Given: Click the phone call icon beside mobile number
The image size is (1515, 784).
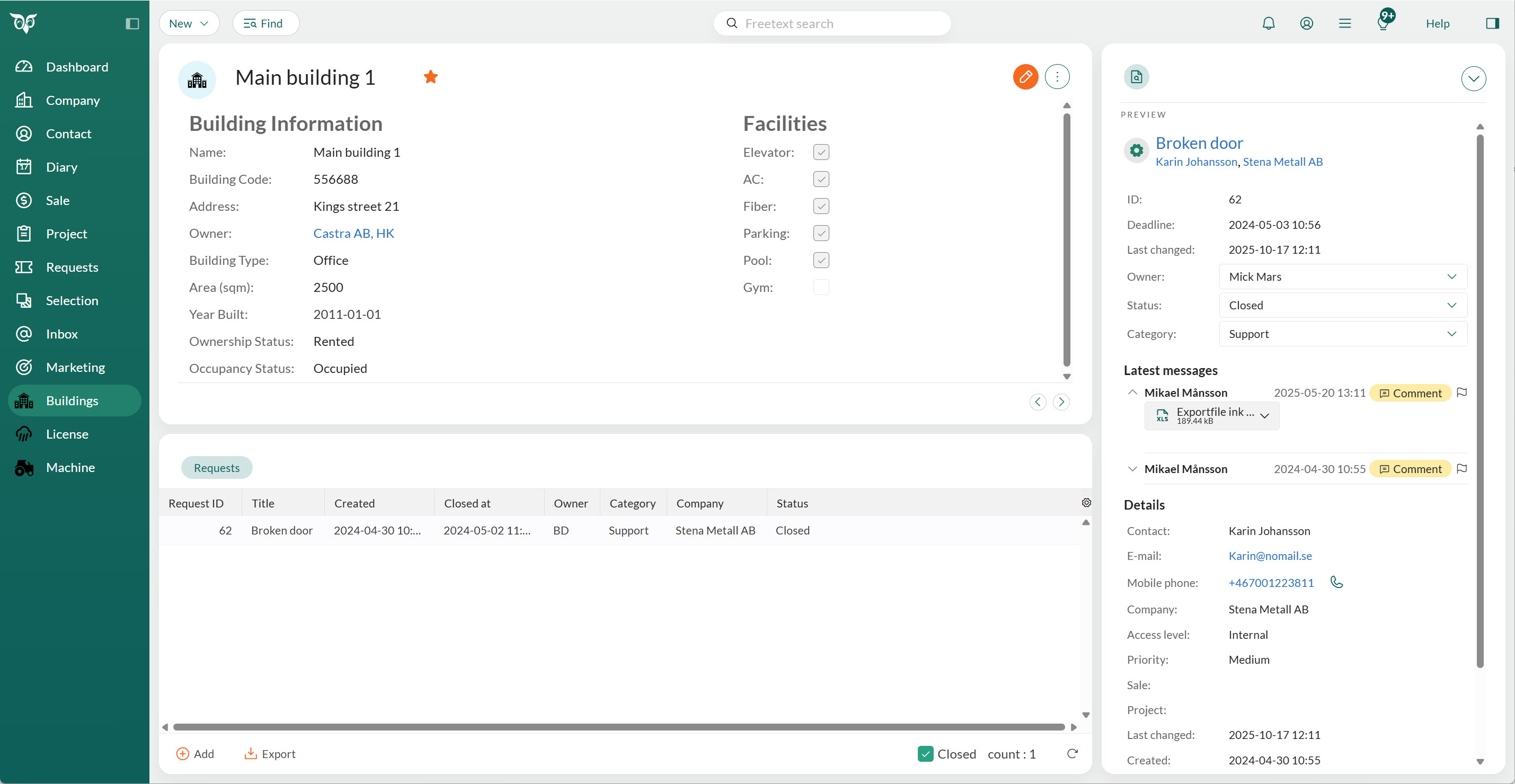Looking at the screenshot, I should [1336, 582].
